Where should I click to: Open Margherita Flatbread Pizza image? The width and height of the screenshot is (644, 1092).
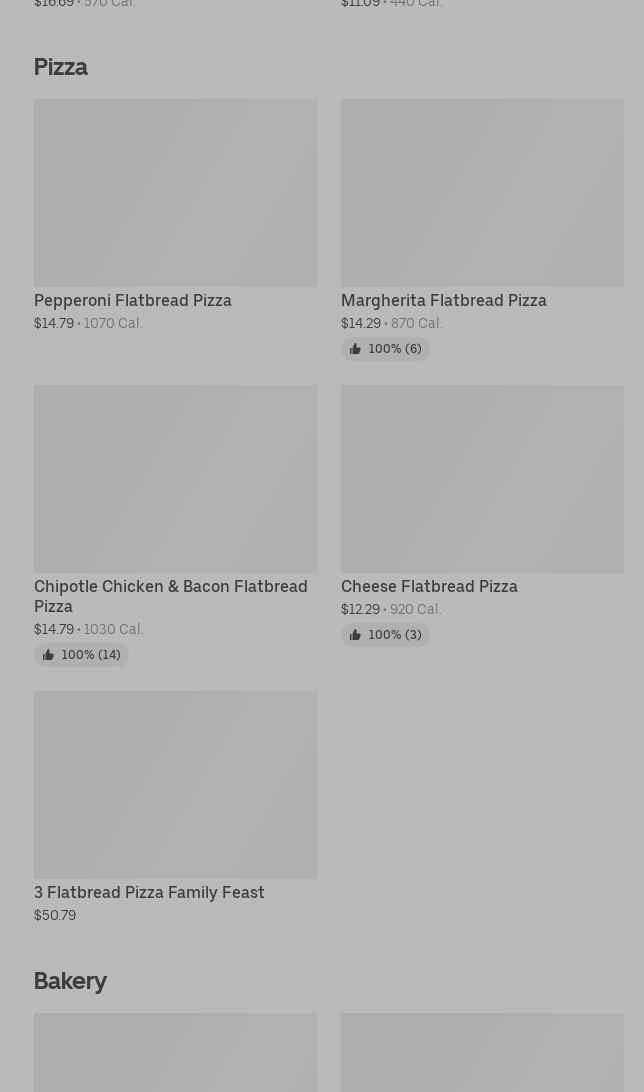click(x=482, y=192)
